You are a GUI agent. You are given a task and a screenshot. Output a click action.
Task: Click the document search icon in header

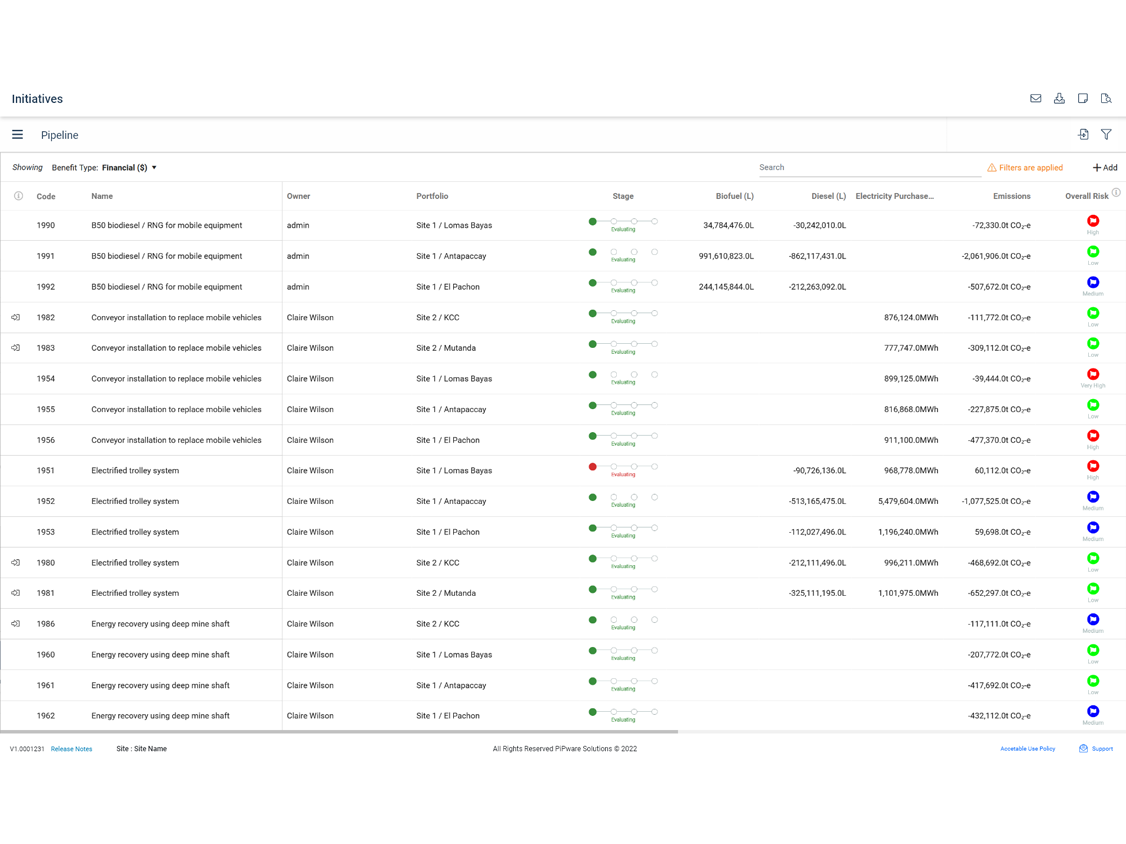1106,99
